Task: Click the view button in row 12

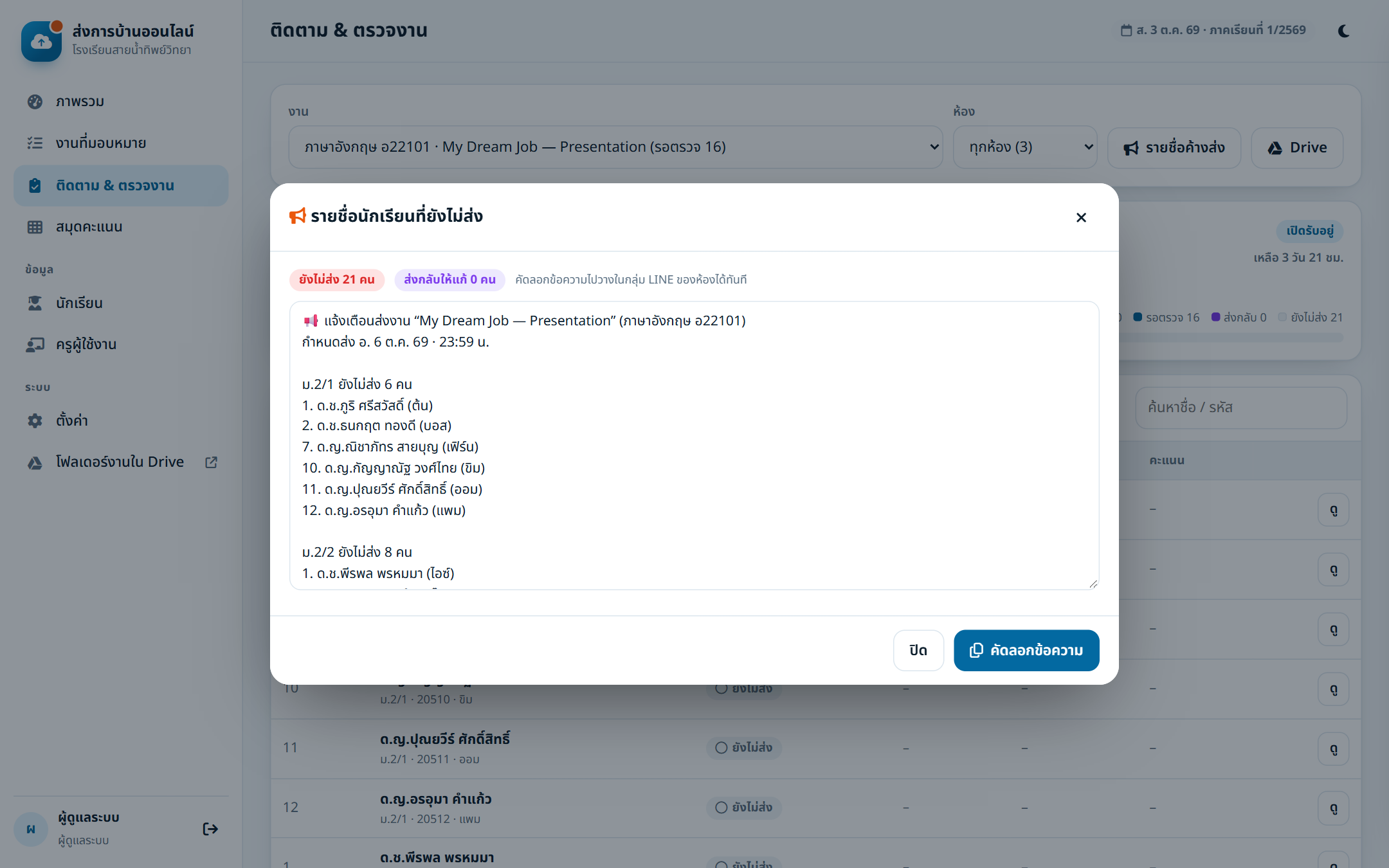Action: point(1334,808)
